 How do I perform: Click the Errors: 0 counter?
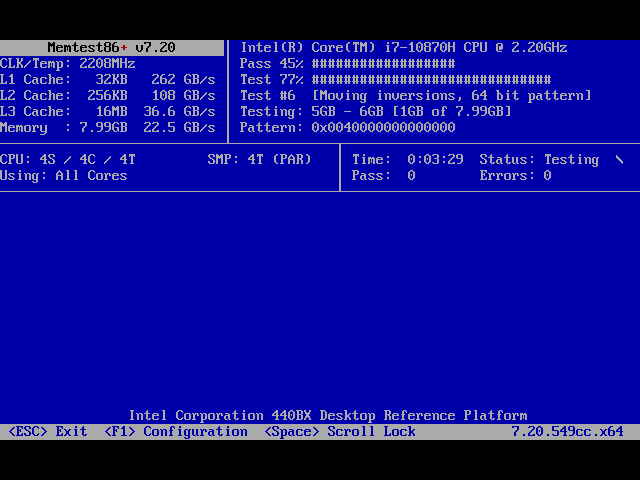516,176
